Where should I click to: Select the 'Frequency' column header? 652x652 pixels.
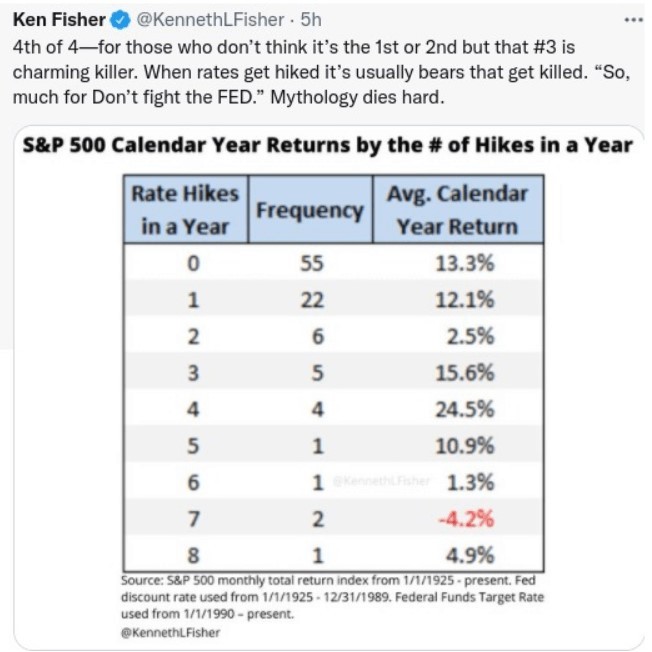pyautogui.click(x=310, y=210)
